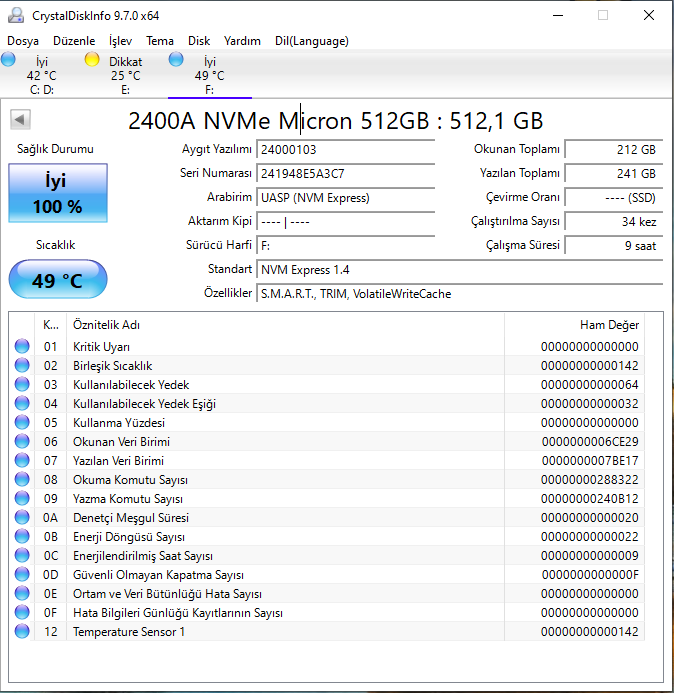
Task: Click the Sağlık Durumu label
Action: (55, 149)
